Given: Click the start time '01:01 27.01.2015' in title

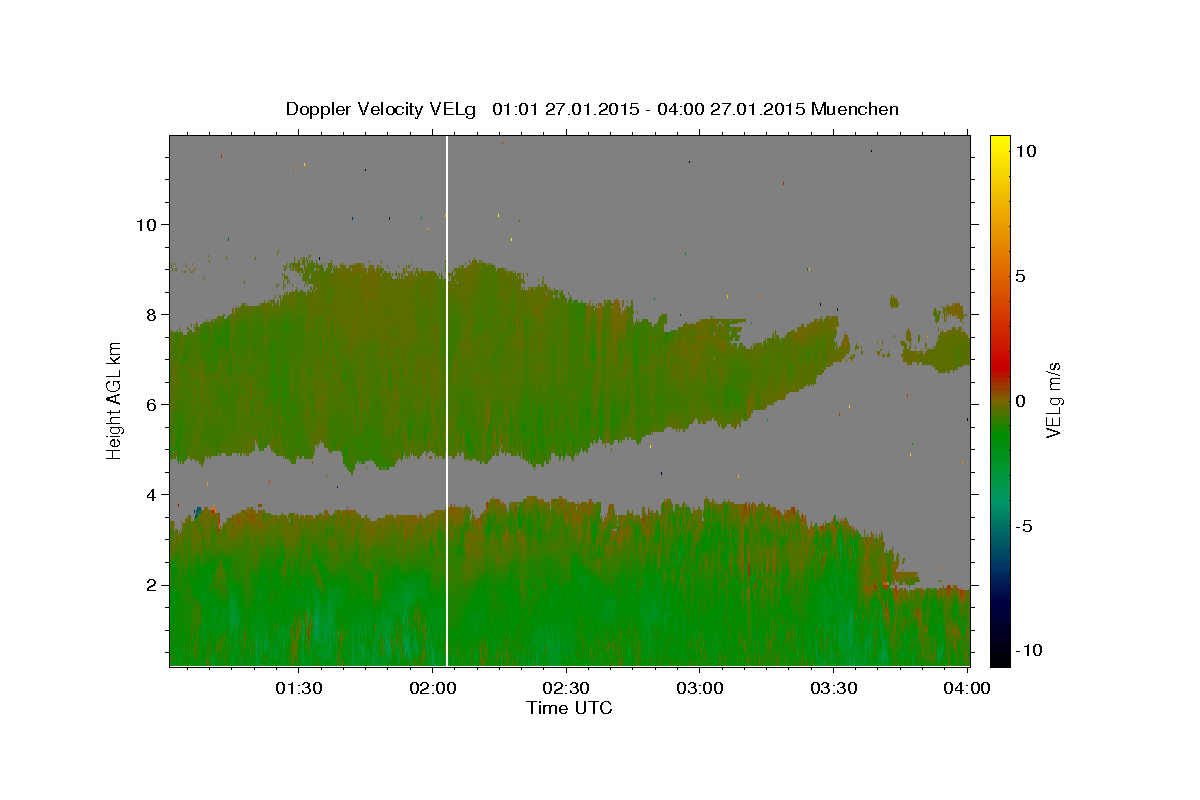Looking at the screenshot, I should click(565, 109).
